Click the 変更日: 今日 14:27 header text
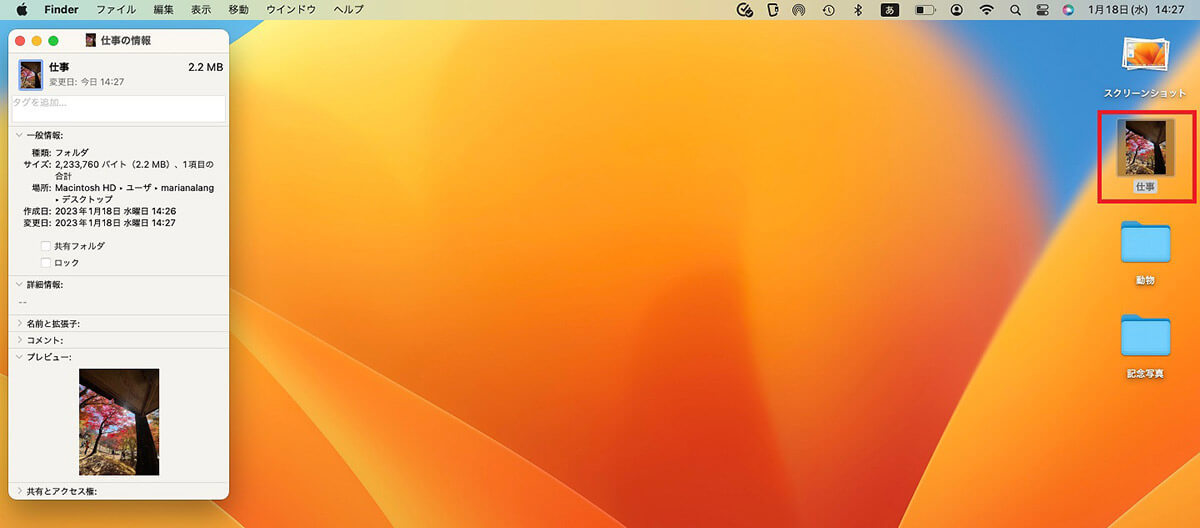 click(x=87, y=82)
